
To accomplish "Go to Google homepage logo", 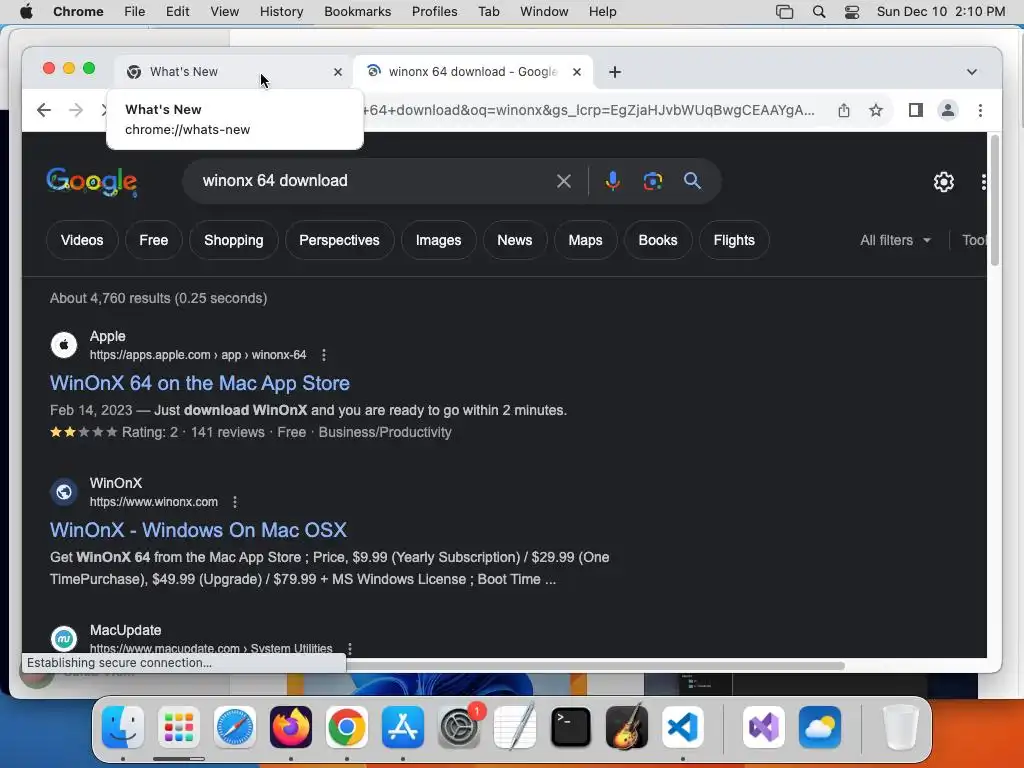I will (91, 182).
